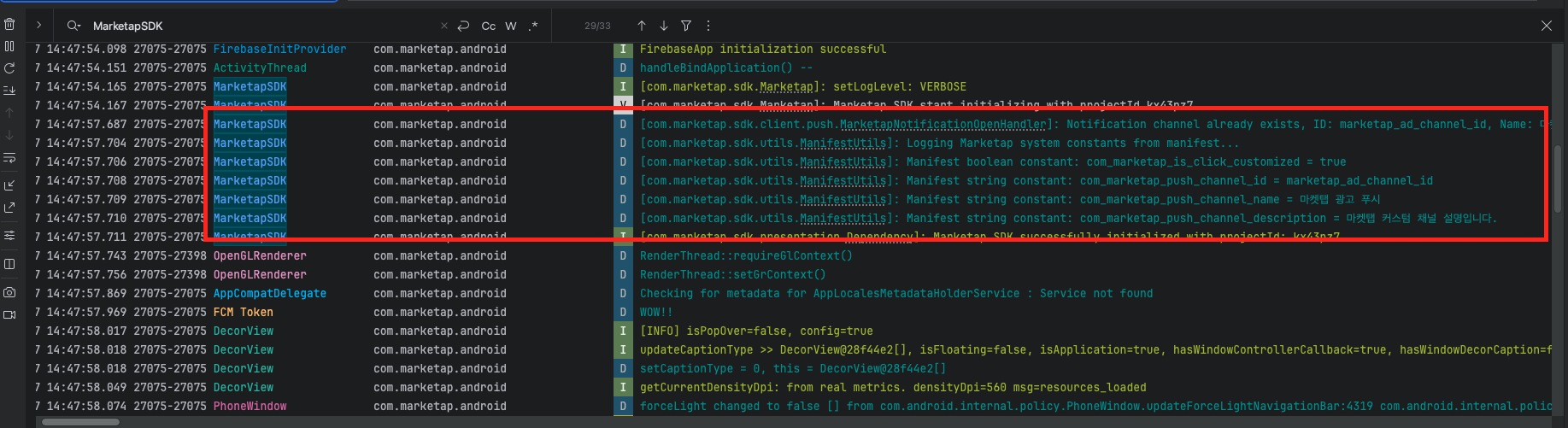Click the split panels icon

click(x=9, y=264)
